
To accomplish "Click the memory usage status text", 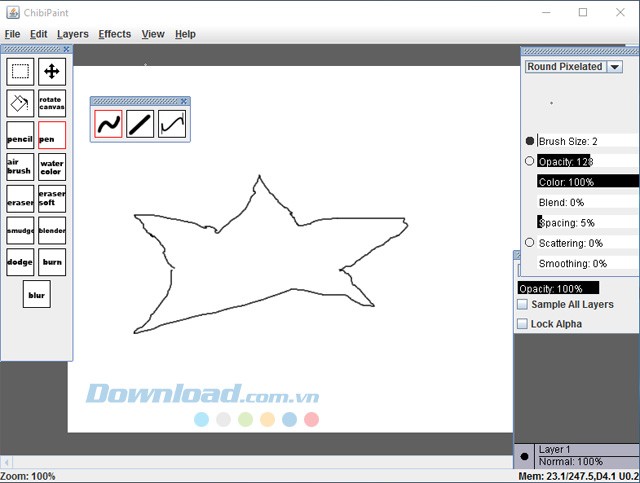I will click(578, 476).
